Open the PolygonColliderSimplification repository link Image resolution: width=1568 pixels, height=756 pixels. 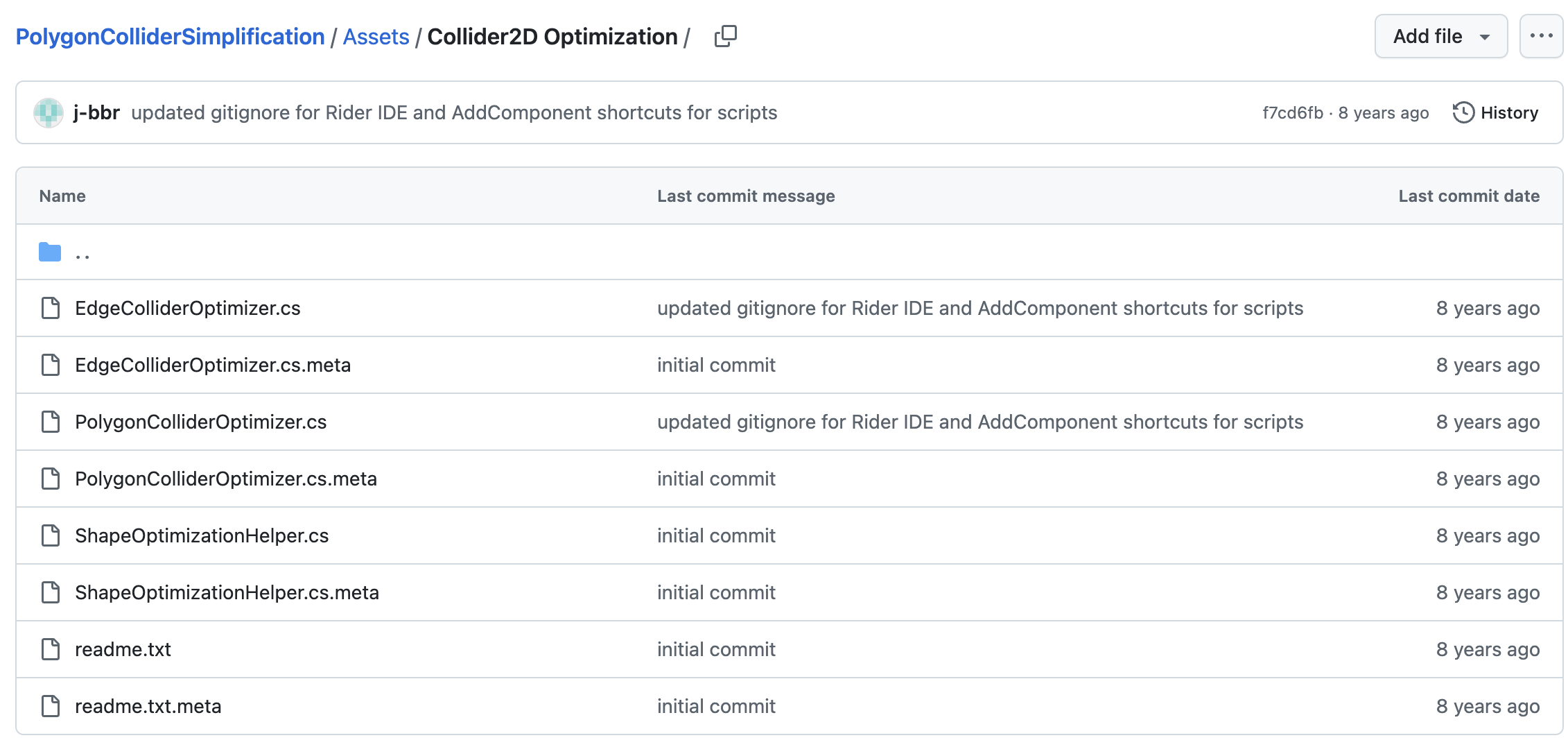tap(170, 37)
